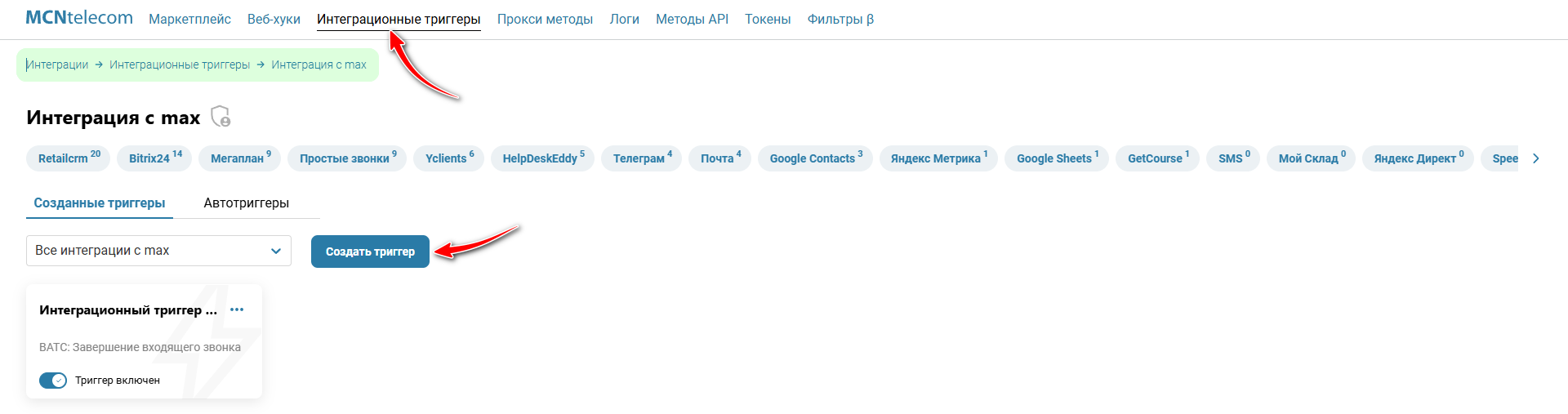Go to Веб-хуки section
1568x414 pixels.
click(274, 19)
